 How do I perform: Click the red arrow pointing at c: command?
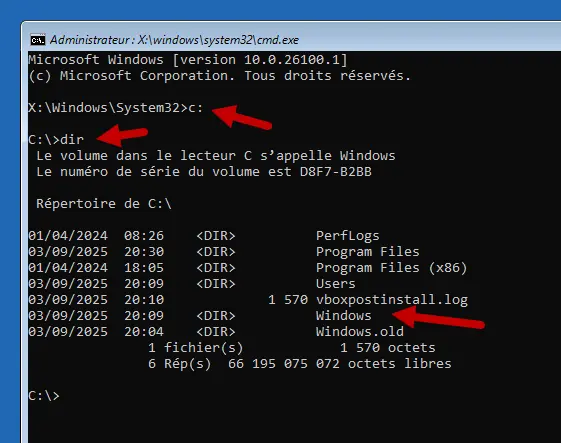[242, 117]
